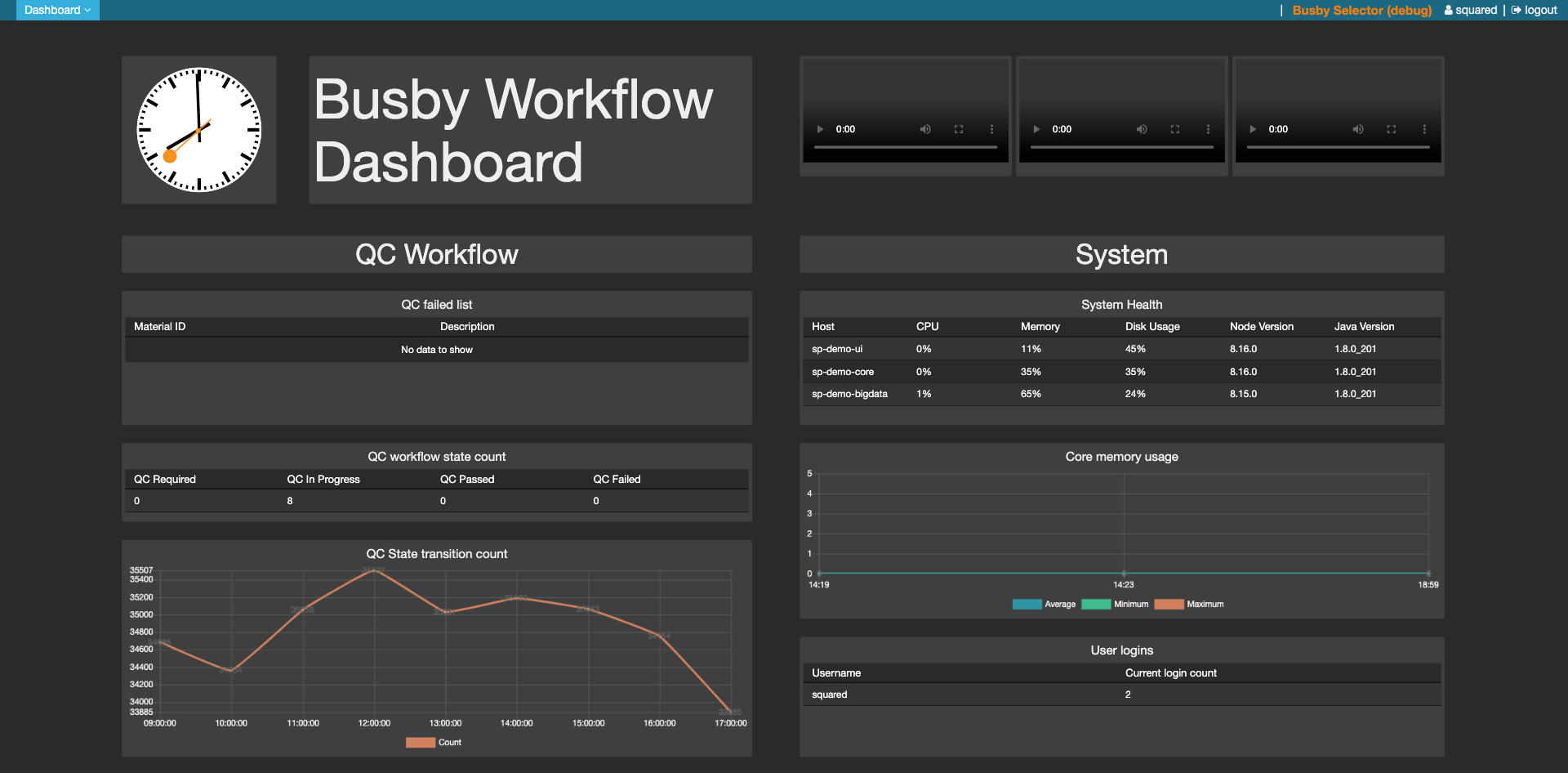Click the logout link
Viewport: 1568px width, 773px height.
pos(1541,10)
